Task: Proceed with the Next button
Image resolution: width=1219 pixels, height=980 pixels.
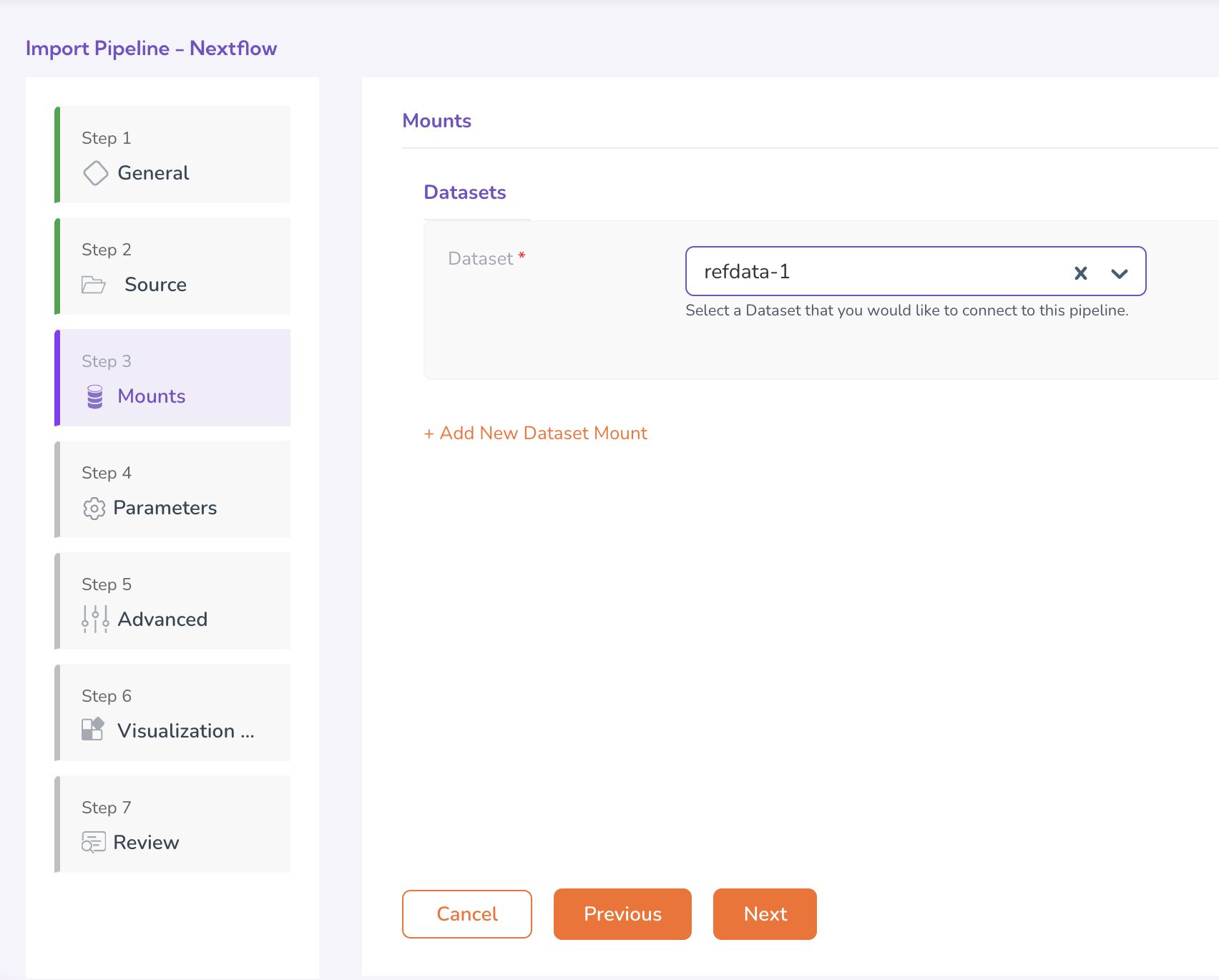Action: pyautogui.click(x=765, y=914)
